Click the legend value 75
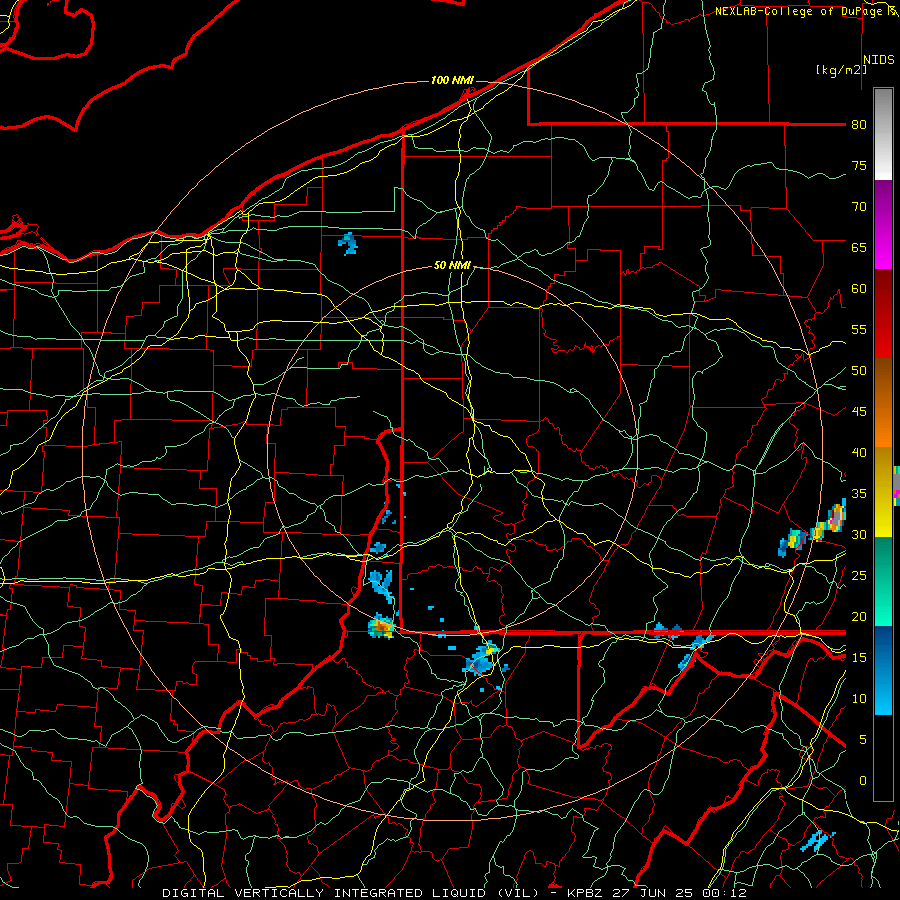 [859, 165]
